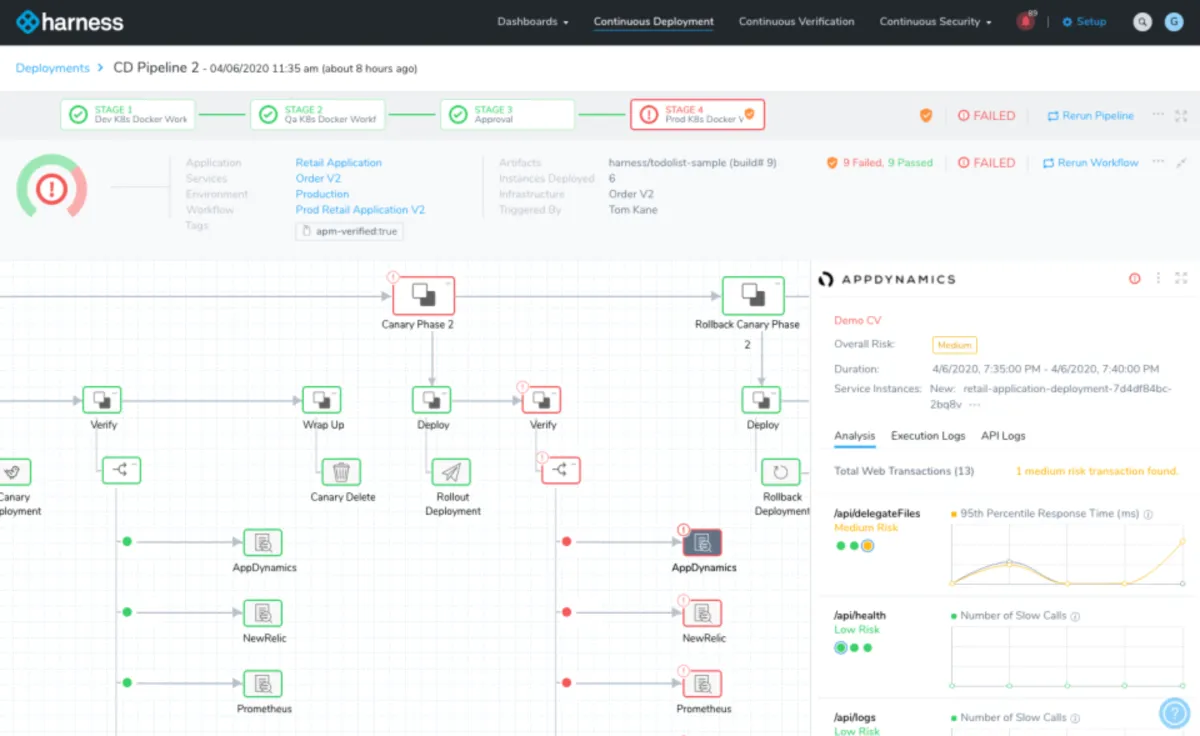Open the Continuous Verification menu item
Image resolution: width=1200 pixels, height=736 pixels.
[796, 21]
